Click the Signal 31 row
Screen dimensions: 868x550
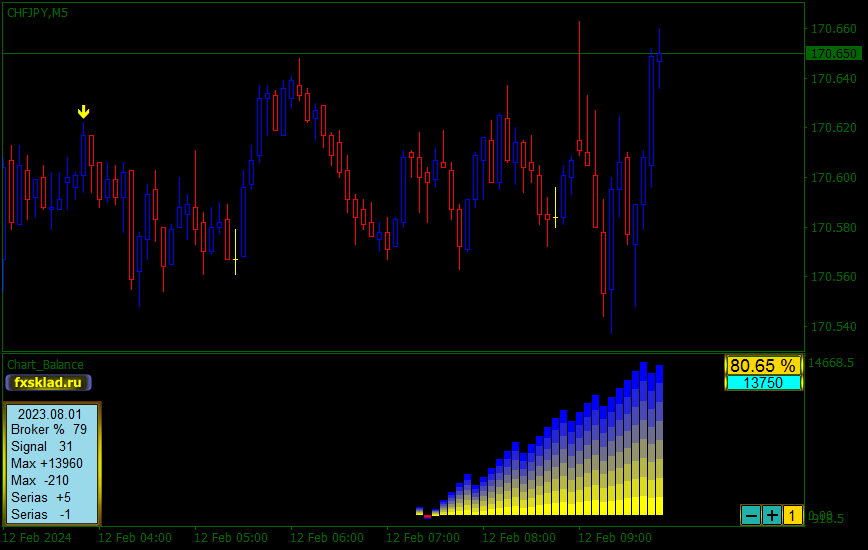[42, 447]
